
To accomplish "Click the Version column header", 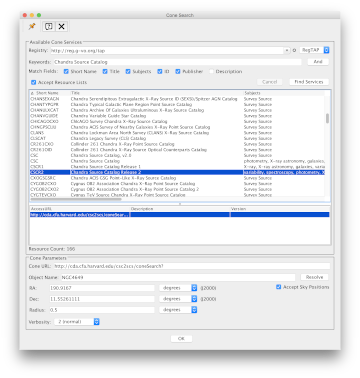I will click(280, 209).
